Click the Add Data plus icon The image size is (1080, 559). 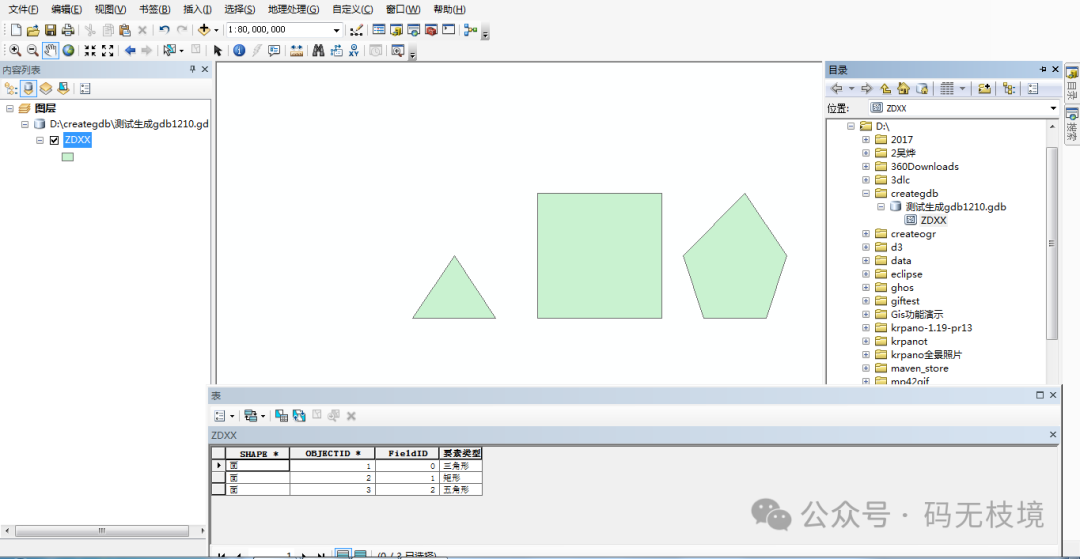point(204,30)
